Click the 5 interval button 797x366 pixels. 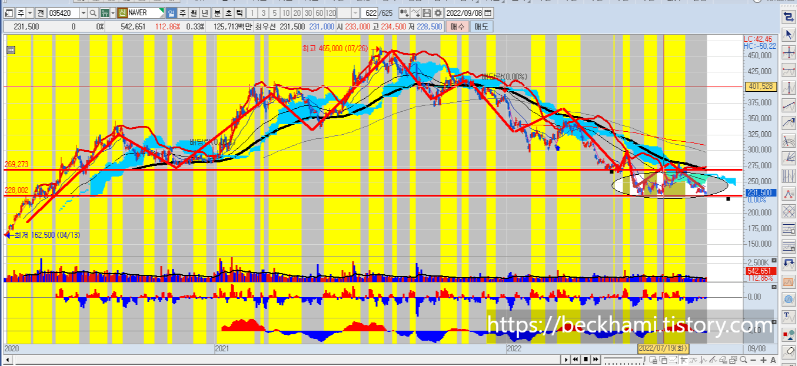point(274,13)
